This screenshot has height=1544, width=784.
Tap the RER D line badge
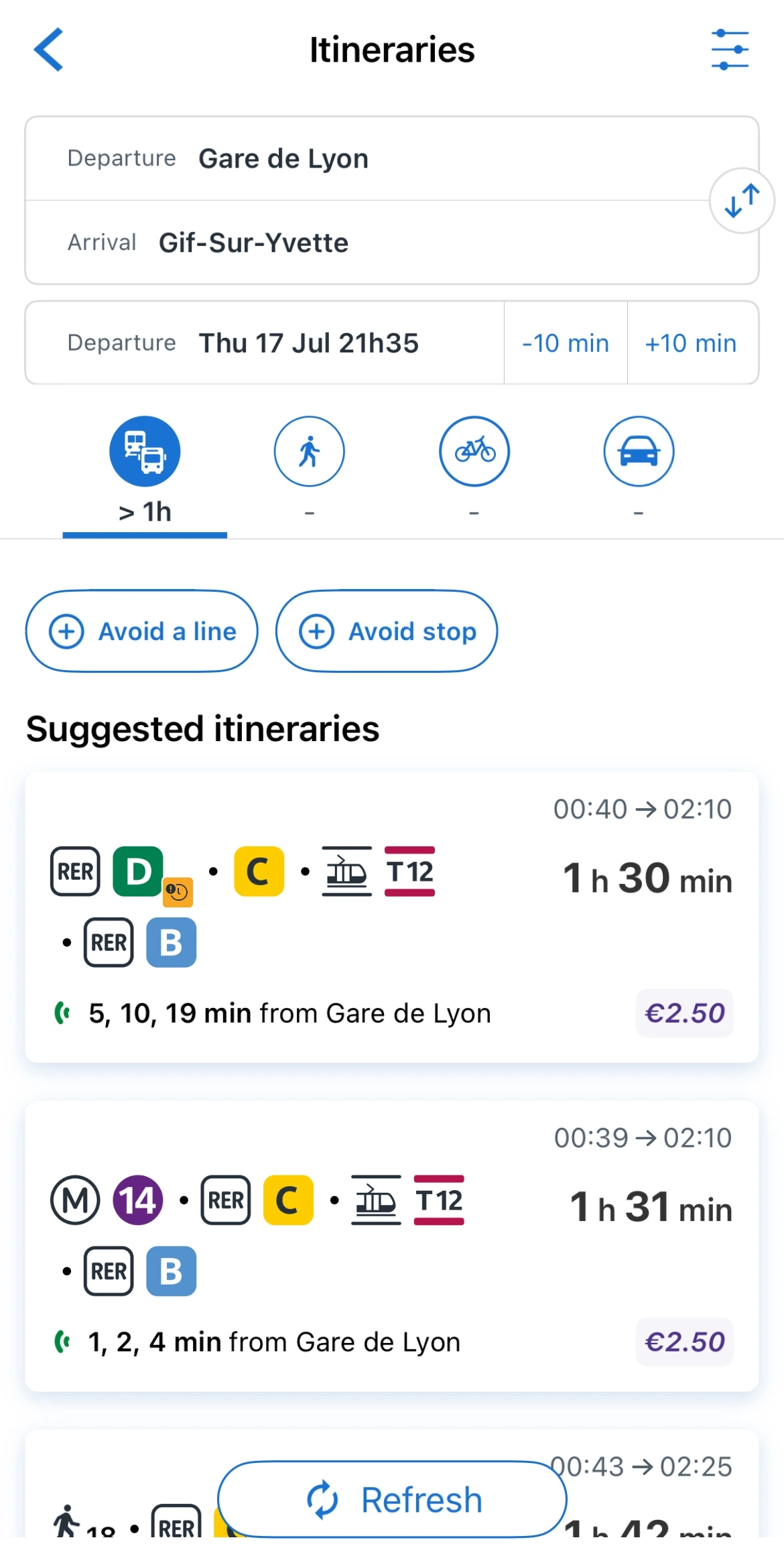(138, 871)
